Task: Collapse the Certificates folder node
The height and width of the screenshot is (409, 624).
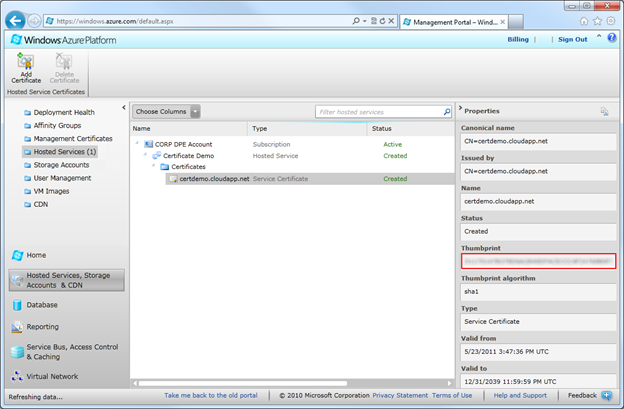Action: (x=154, y=167)
